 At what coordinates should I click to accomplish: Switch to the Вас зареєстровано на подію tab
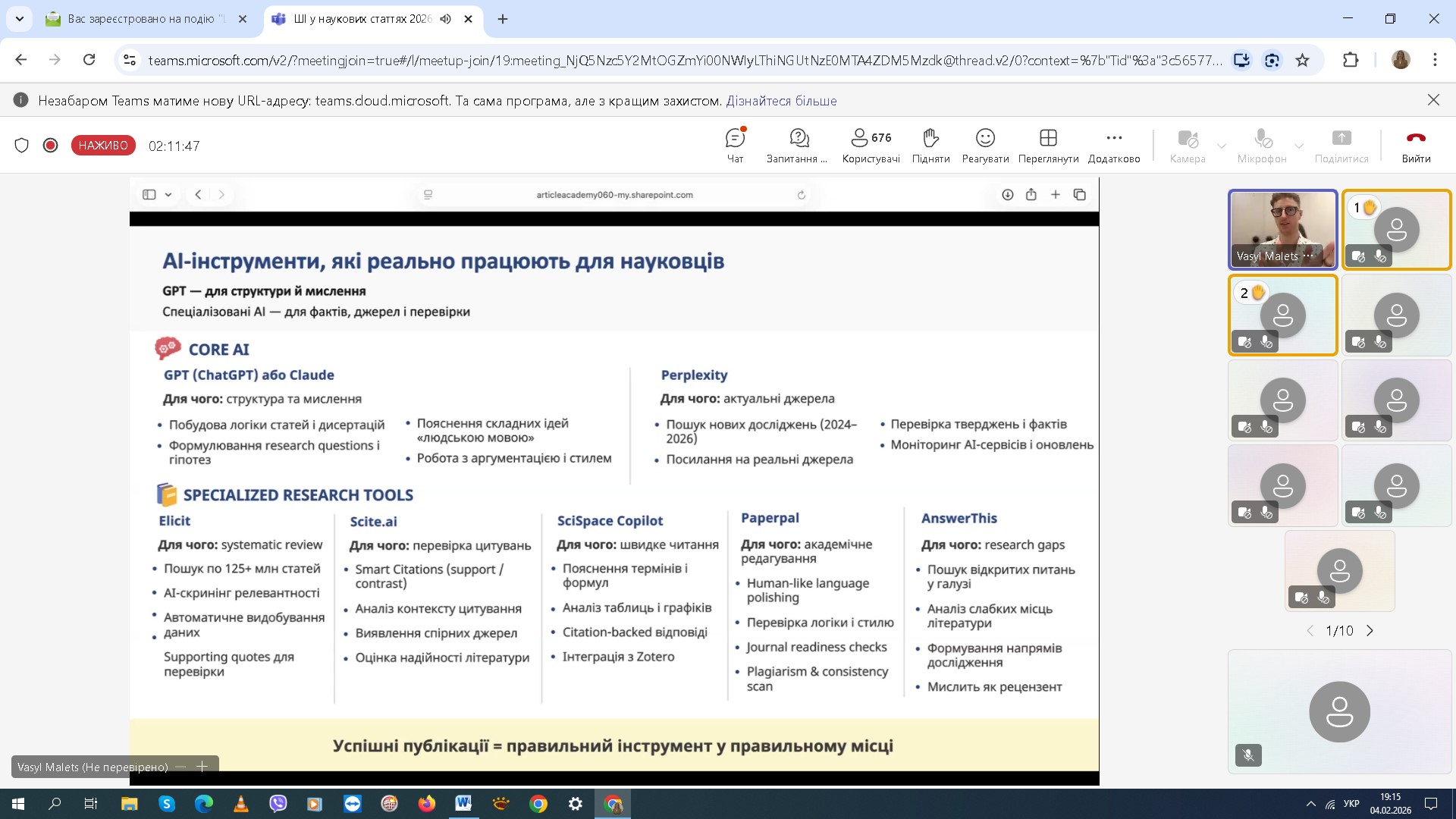click(144, 19)
